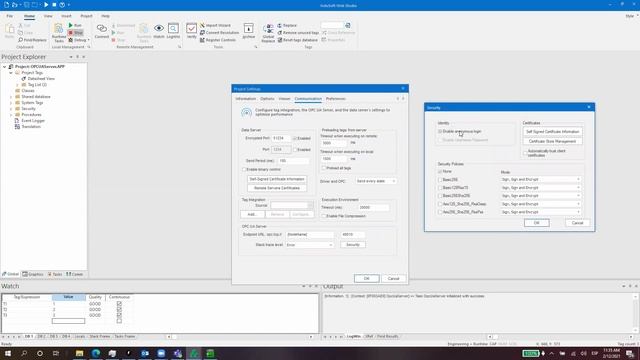Enable Basic256Sha256 security policy

coord(440,196)
